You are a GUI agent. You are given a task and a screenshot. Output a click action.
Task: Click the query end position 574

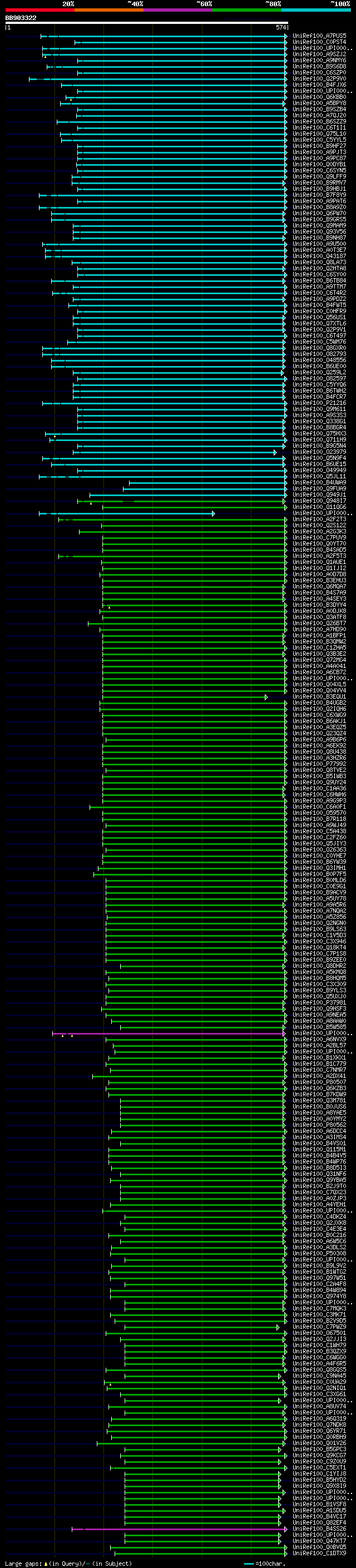281,27
